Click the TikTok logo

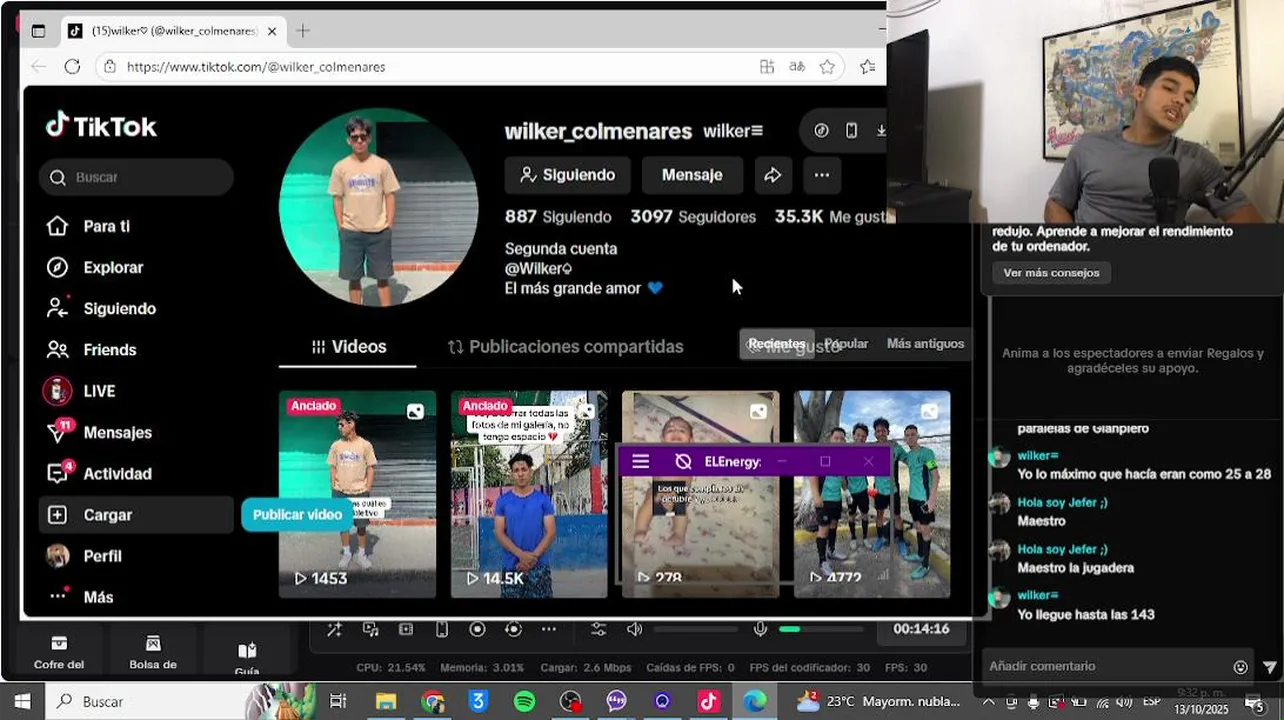coord(101,126)
